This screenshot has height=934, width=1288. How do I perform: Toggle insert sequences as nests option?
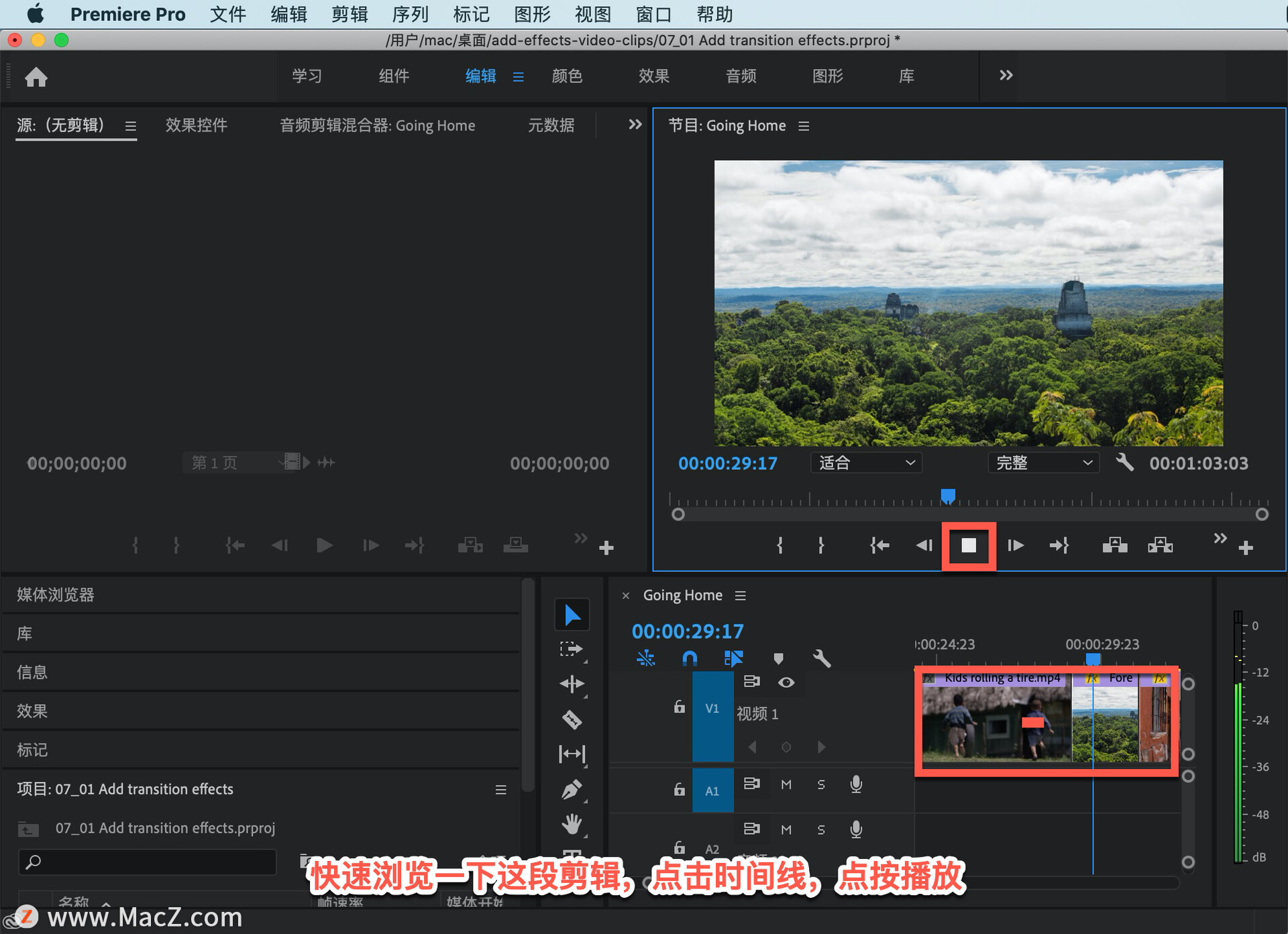[x=645, y=658]
